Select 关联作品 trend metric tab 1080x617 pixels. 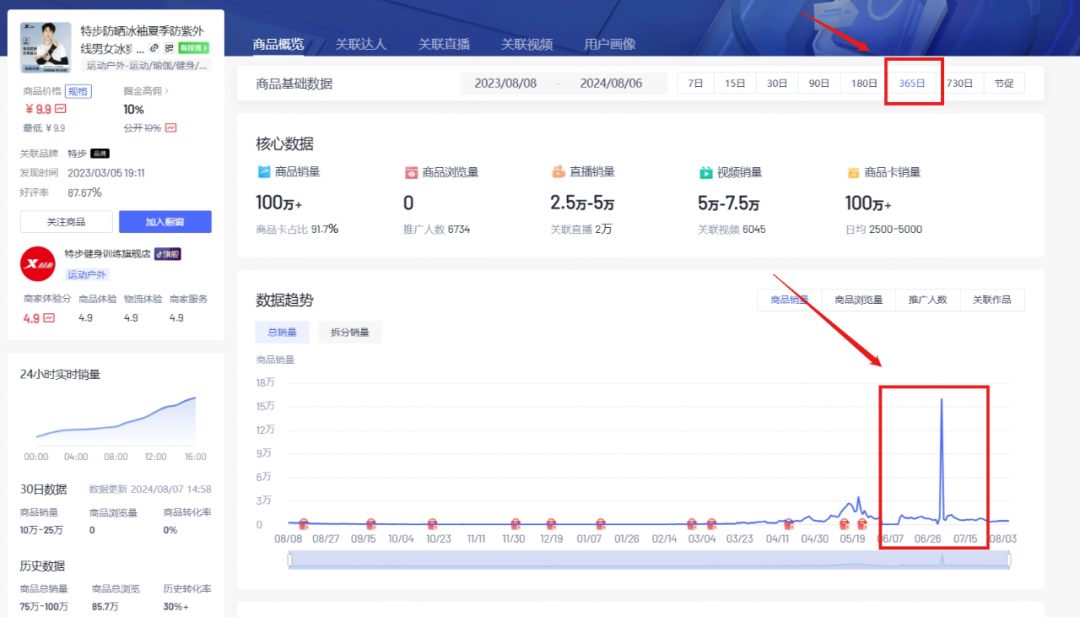(x=992, y=300)
